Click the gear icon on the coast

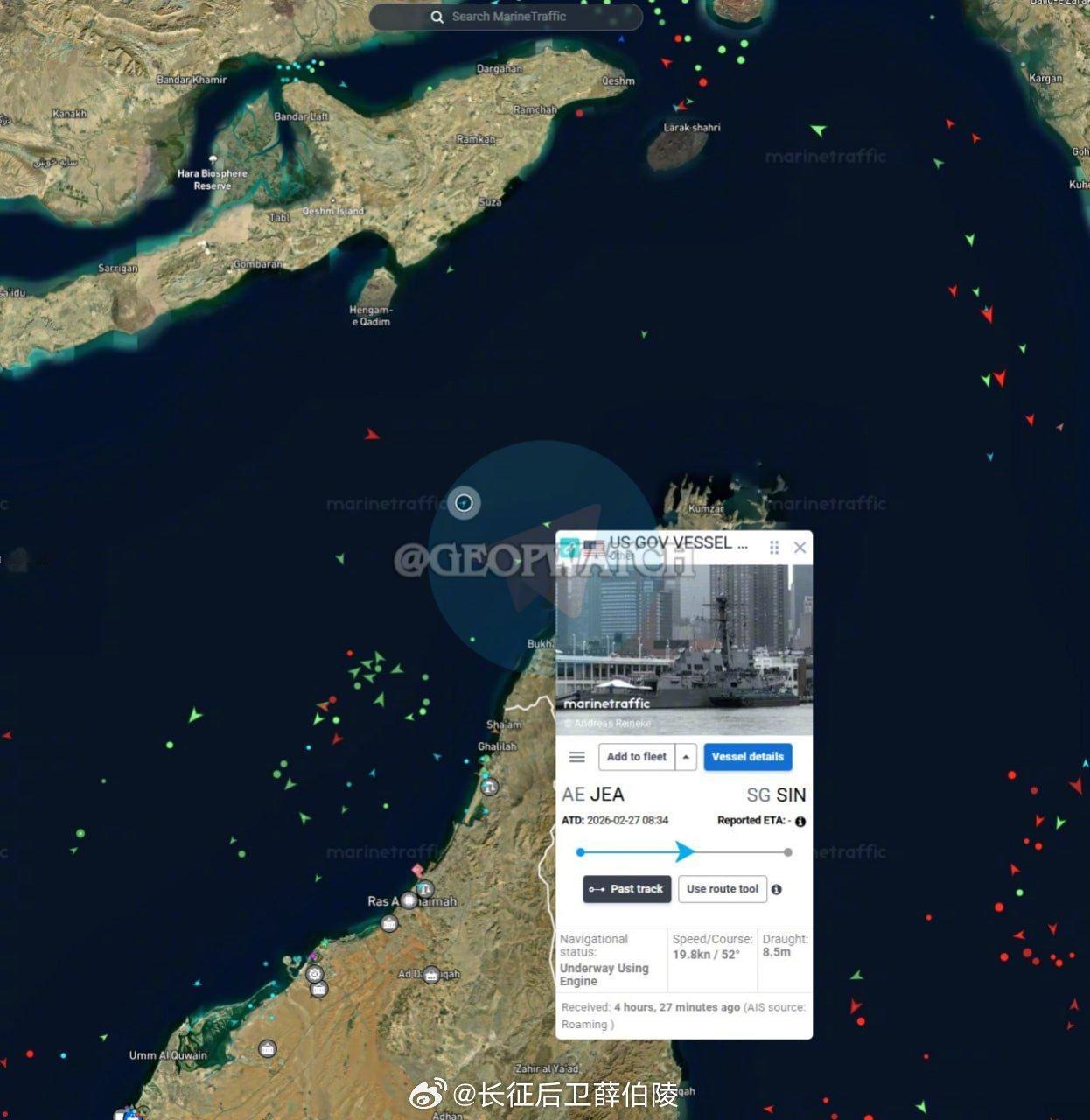315,973
